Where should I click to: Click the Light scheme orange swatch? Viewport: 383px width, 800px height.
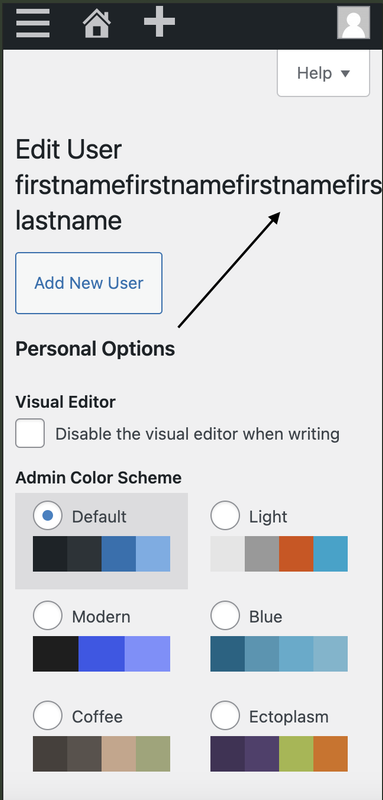[x=296, y=554]
